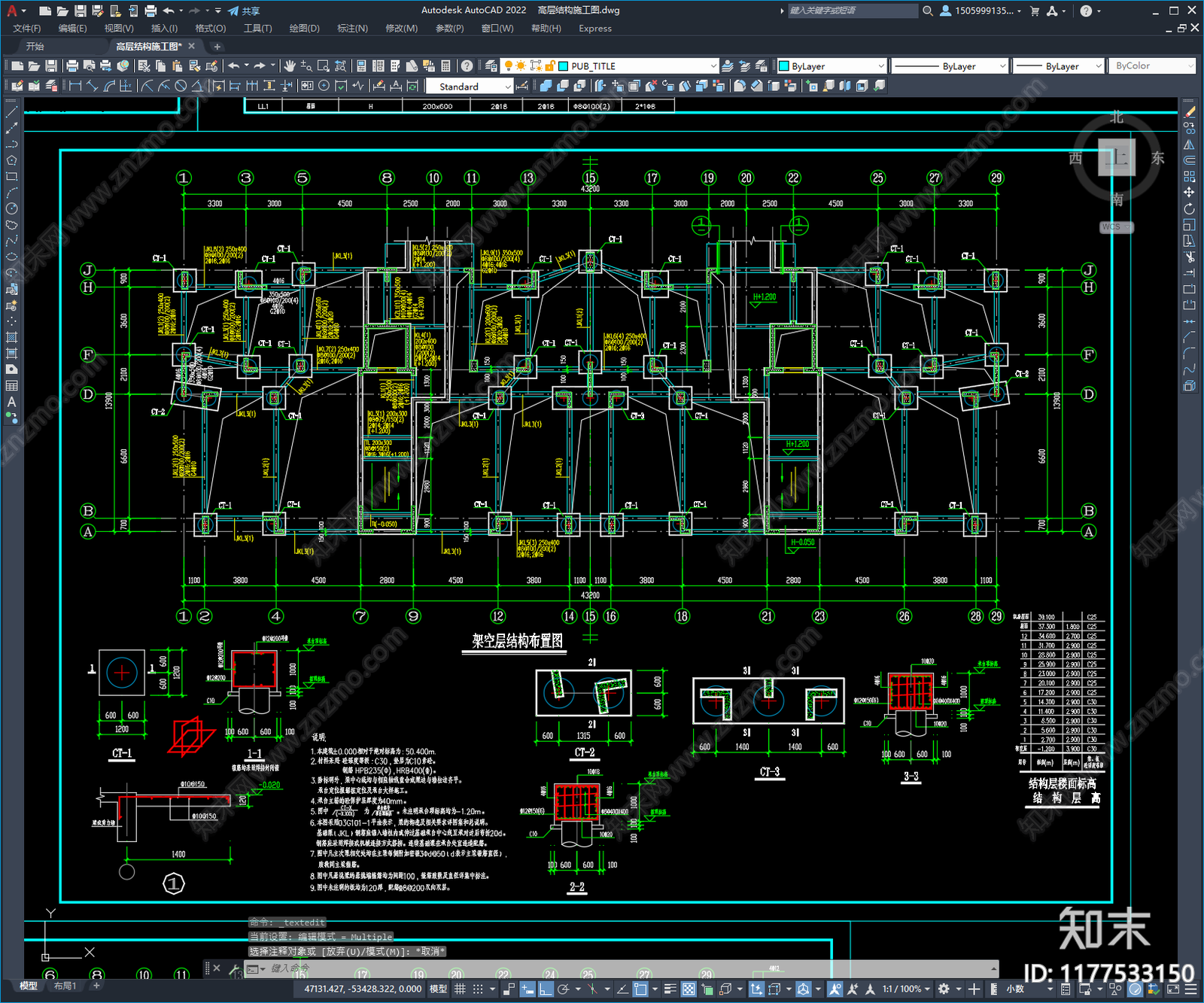
Task: Click the Make Object's Layer Current icon
Action: 728,66
